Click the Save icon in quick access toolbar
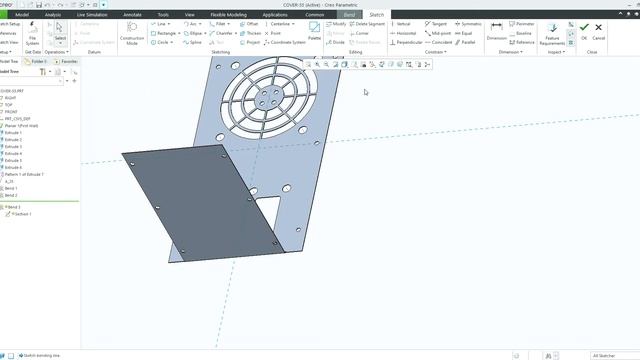640x360 pixels. pyautogui.click(x=39, y=5)
